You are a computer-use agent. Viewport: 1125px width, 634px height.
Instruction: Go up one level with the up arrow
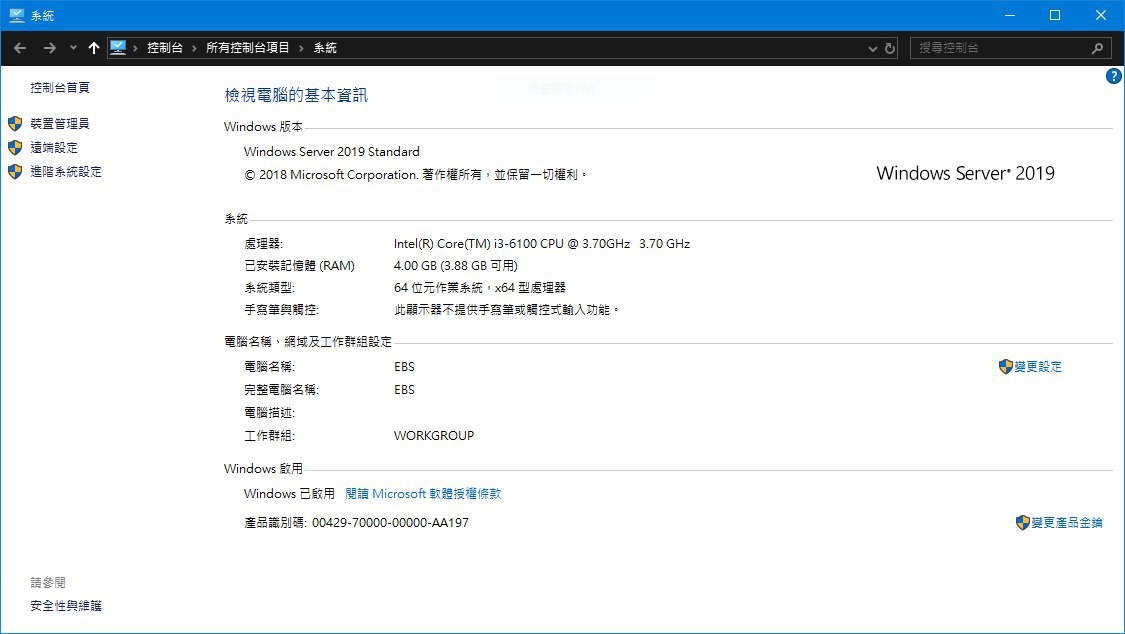[x=94, y=48]
